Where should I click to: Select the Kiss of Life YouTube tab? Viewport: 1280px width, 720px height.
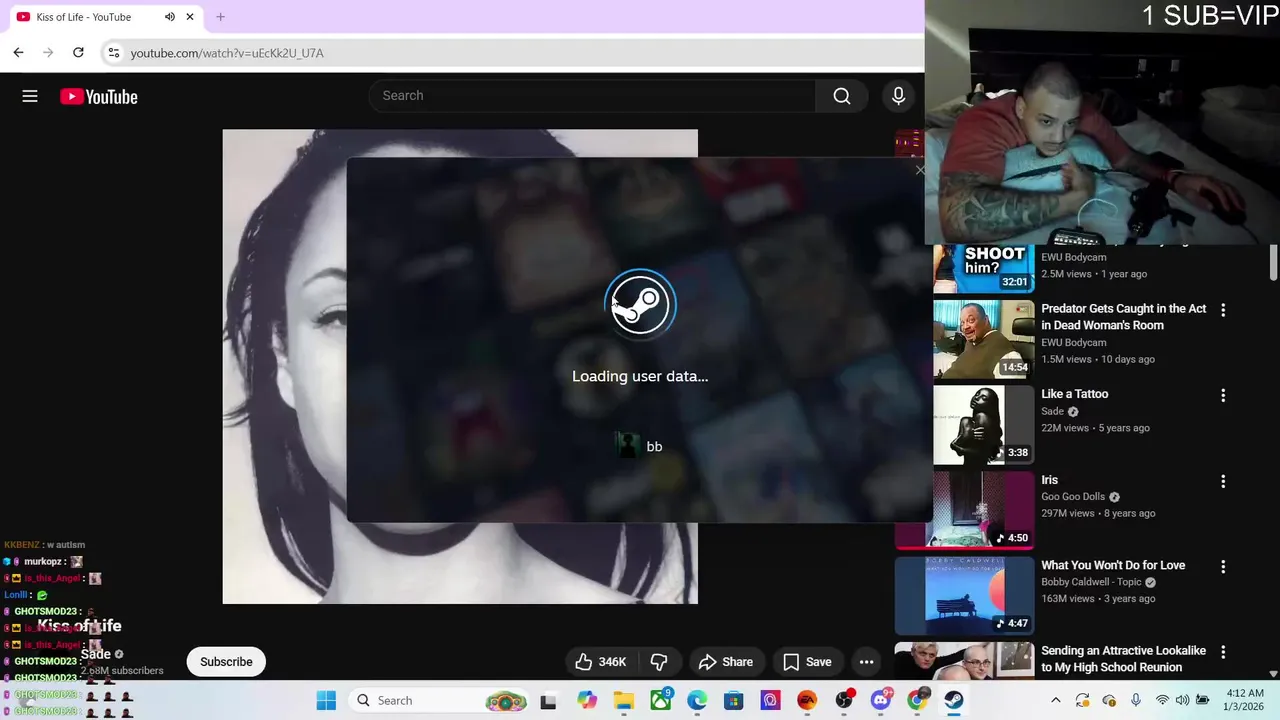(105, 17)
